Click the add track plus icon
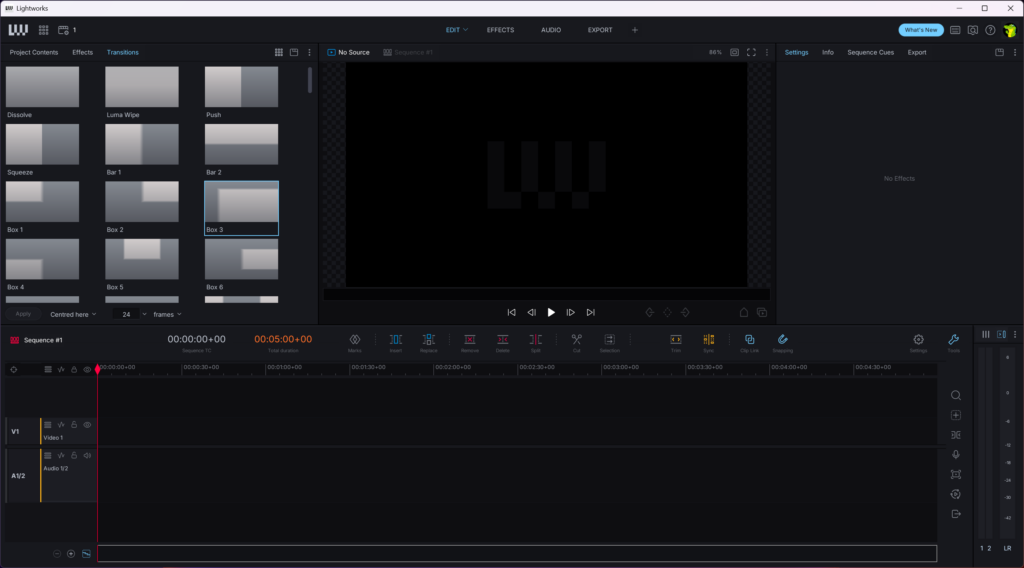The image size is (1024, 568). pos(955,415)
